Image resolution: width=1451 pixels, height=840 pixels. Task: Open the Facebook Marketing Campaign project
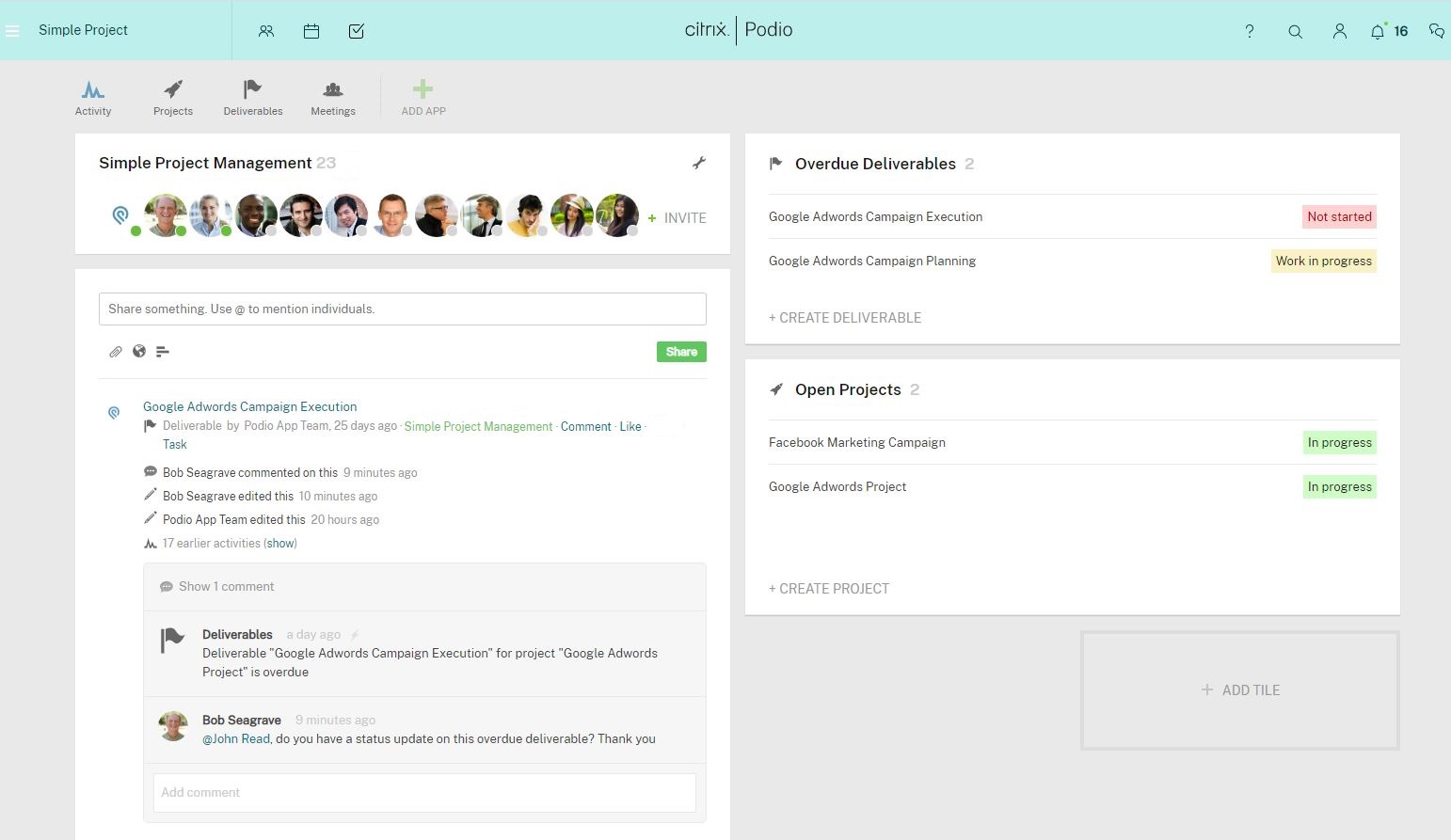click(857, 442)
